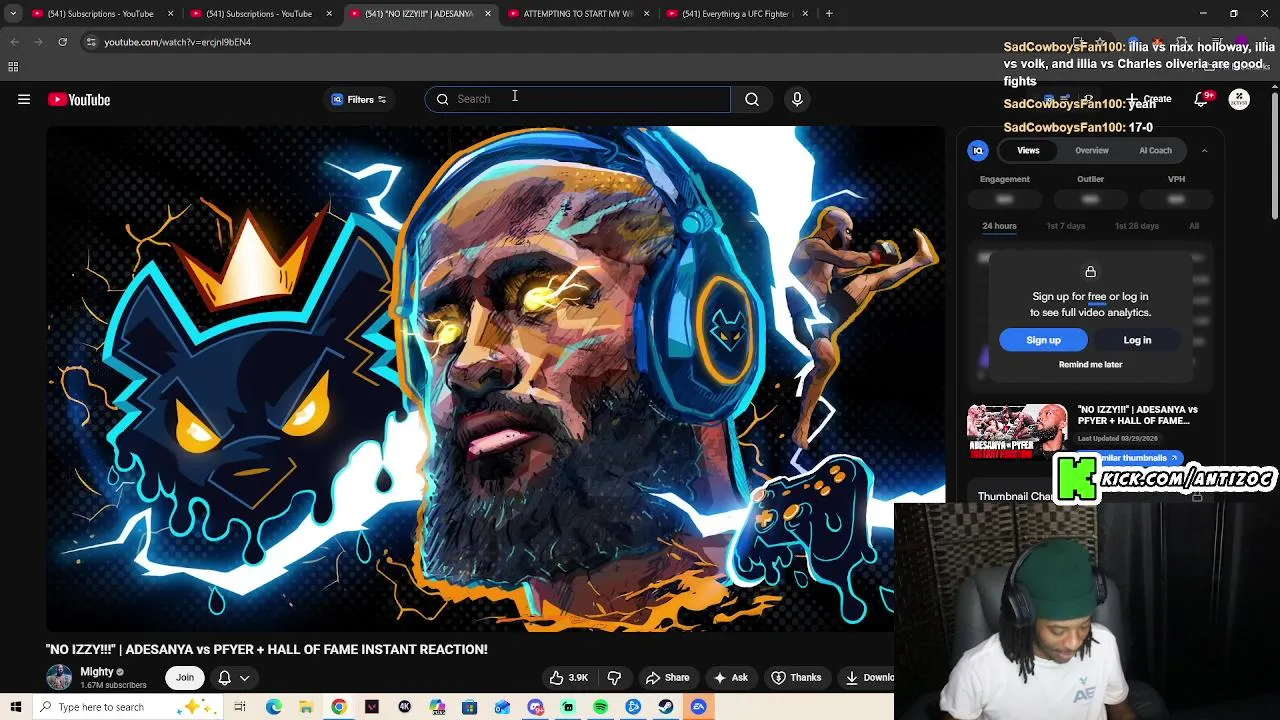Click the Log in button
Screen dimensions: 1280x720
1137,340
